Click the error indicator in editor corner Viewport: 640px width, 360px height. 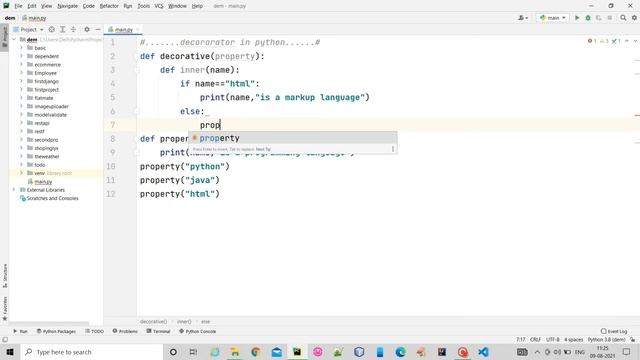coord(592,41)
